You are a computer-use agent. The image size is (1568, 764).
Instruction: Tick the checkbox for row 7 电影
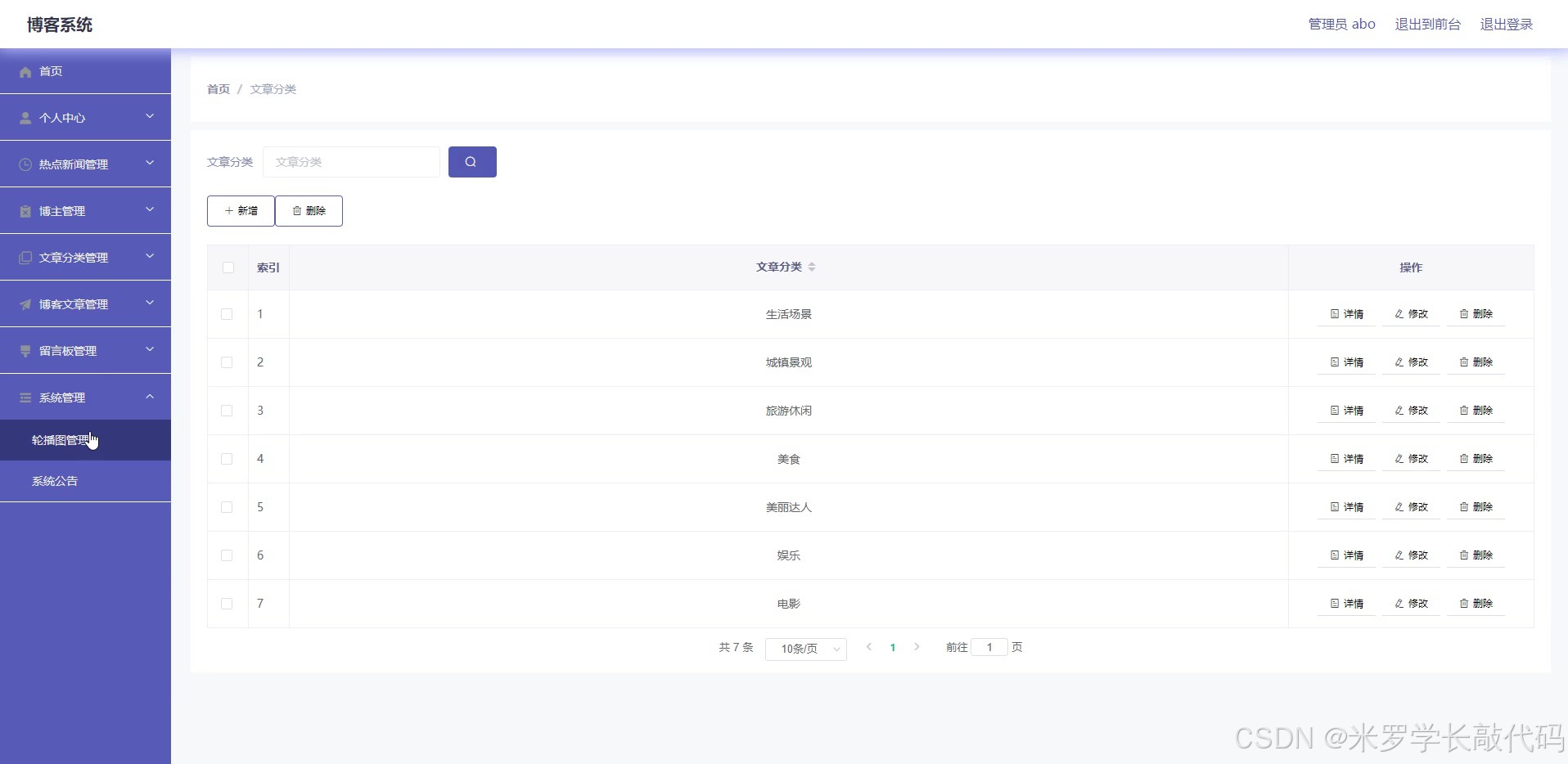[227, 604]
